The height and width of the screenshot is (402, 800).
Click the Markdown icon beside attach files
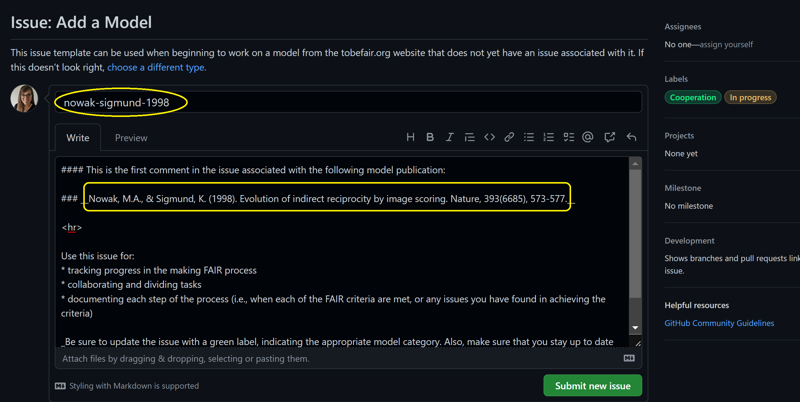pos(629,359)
